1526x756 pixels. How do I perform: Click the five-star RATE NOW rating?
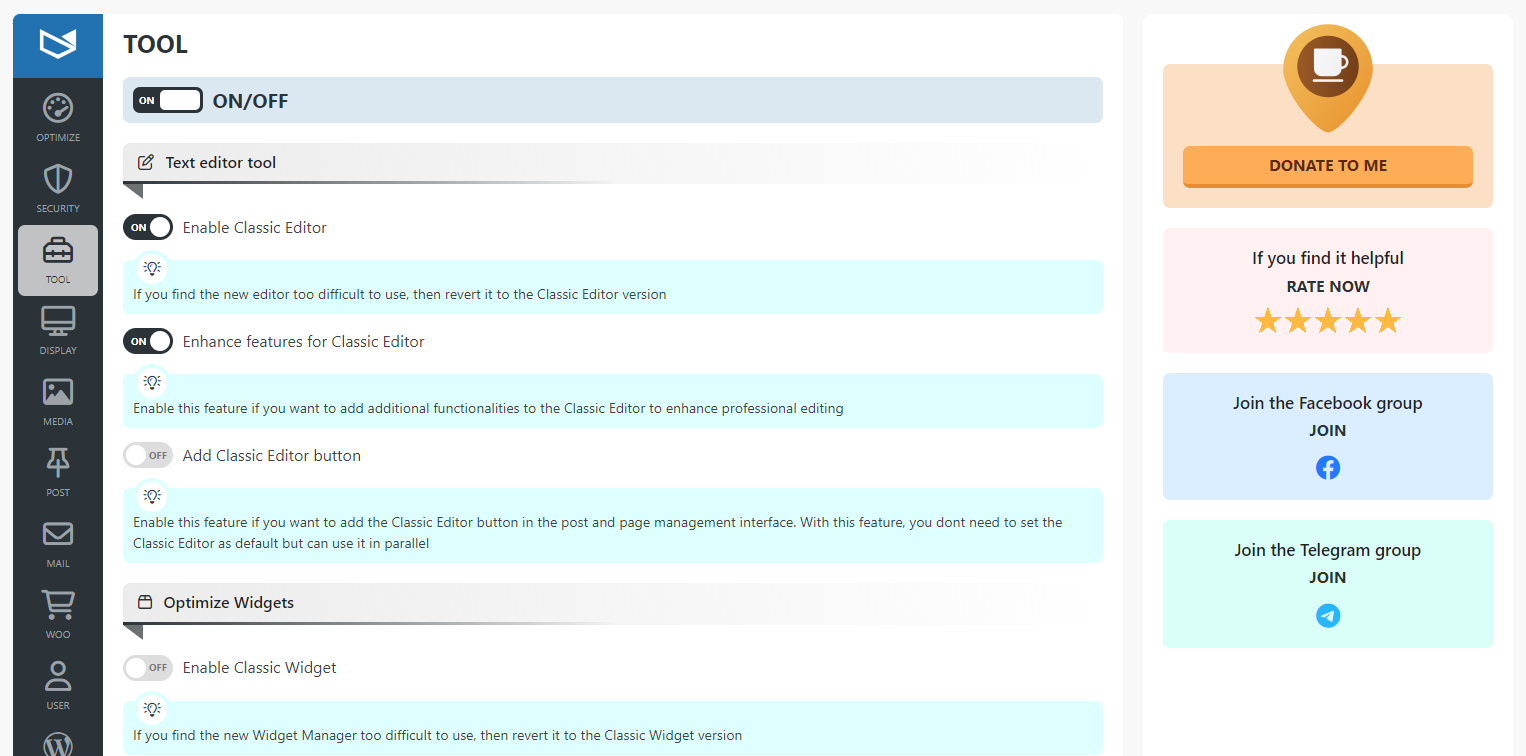click(1328, 321)
